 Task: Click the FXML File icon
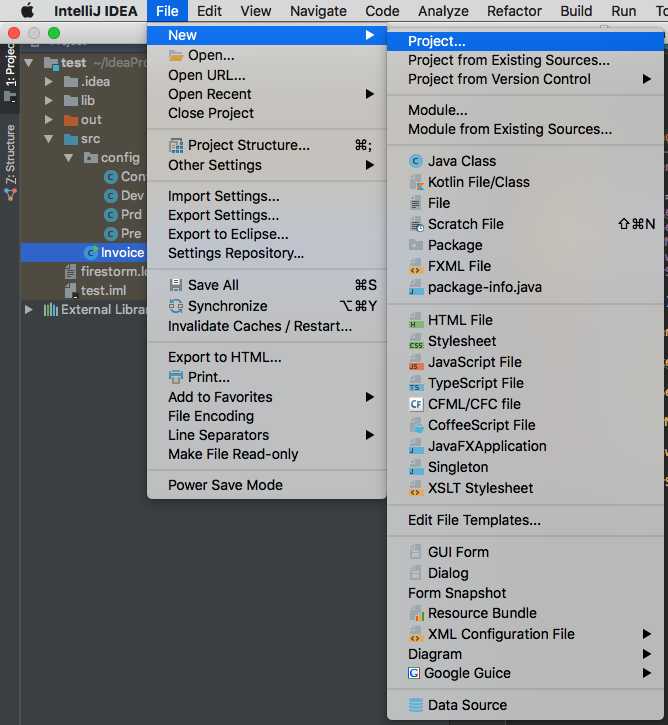tap(416, 266)
